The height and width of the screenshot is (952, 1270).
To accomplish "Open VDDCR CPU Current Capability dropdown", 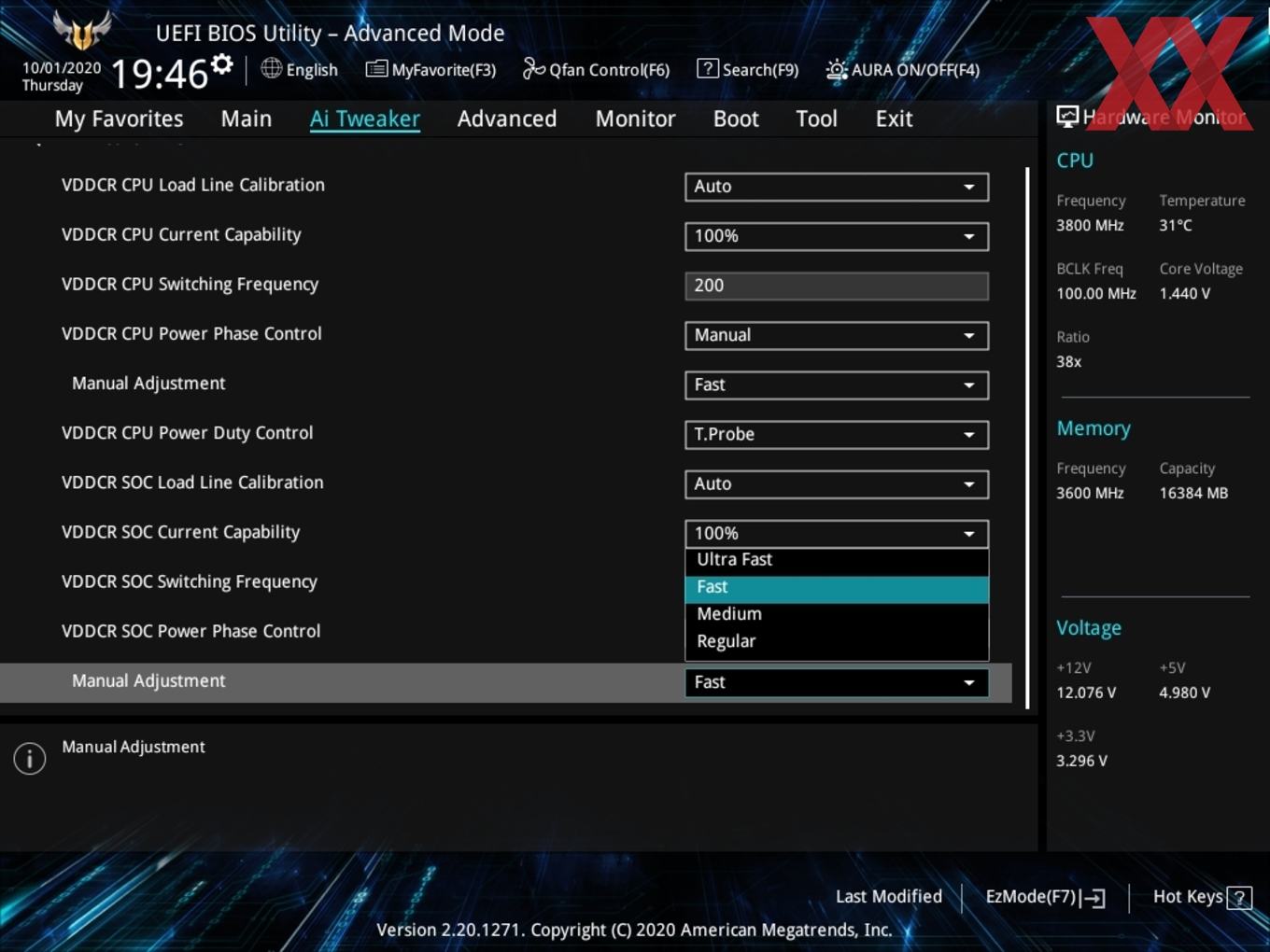I will [x=837, y=236].
